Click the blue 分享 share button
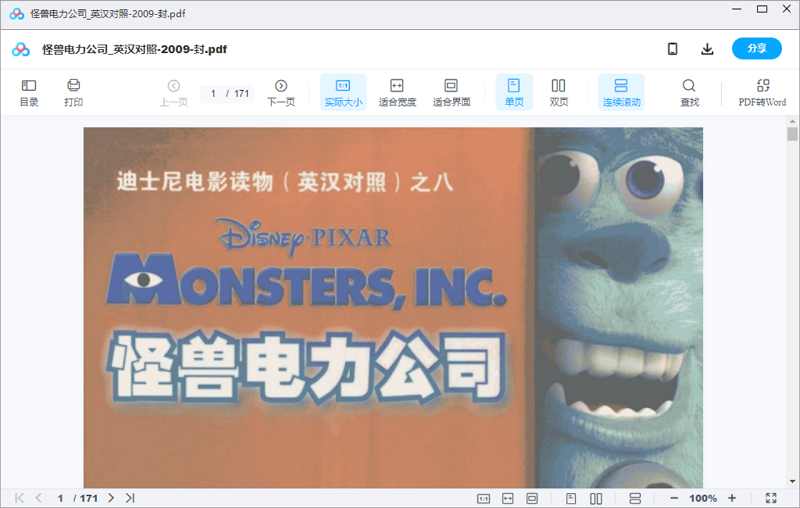 (757, 49)
